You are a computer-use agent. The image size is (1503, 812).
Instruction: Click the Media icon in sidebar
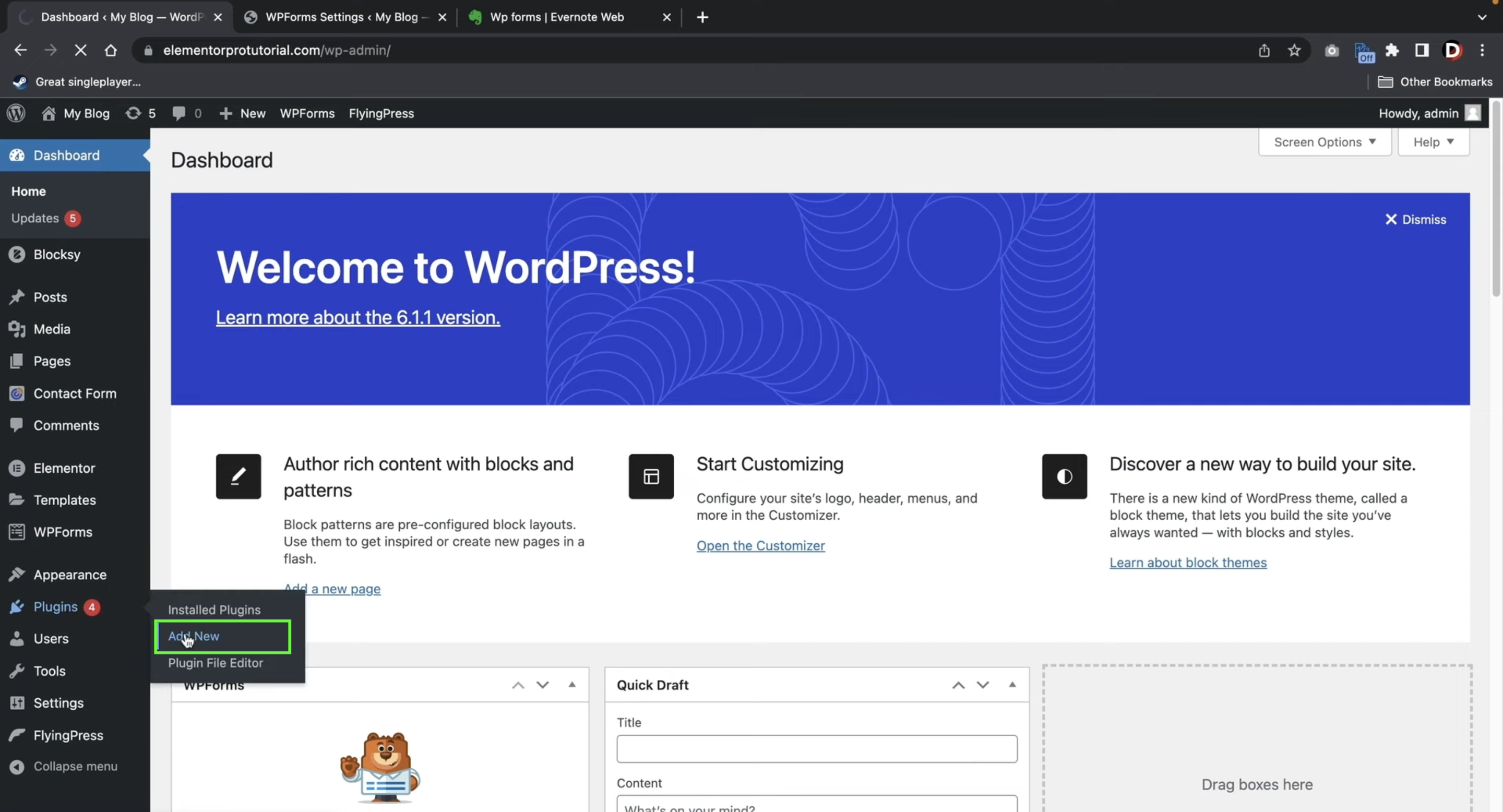(17, 328)
